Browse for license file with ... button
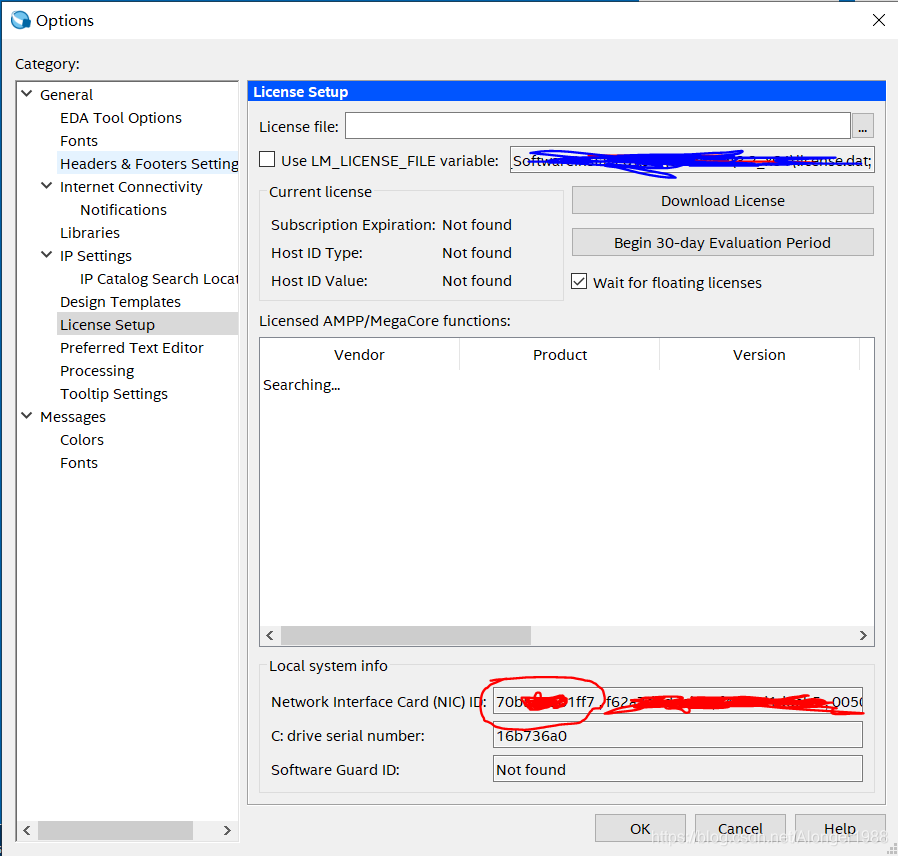The width and height of the screenshot is (898, 856). [x=862, y=125]
